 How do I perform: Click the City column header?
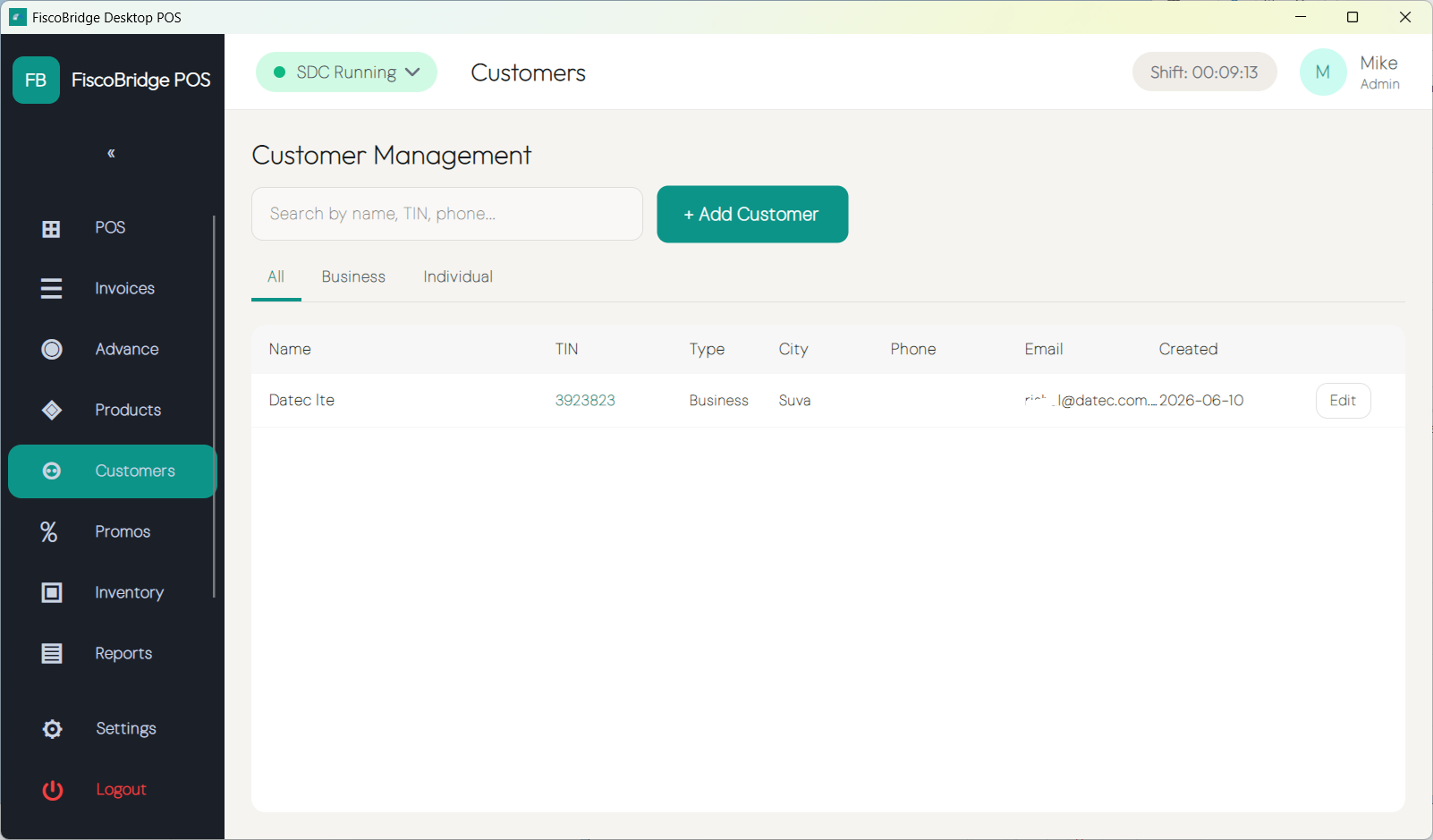(x=793, y=349)
